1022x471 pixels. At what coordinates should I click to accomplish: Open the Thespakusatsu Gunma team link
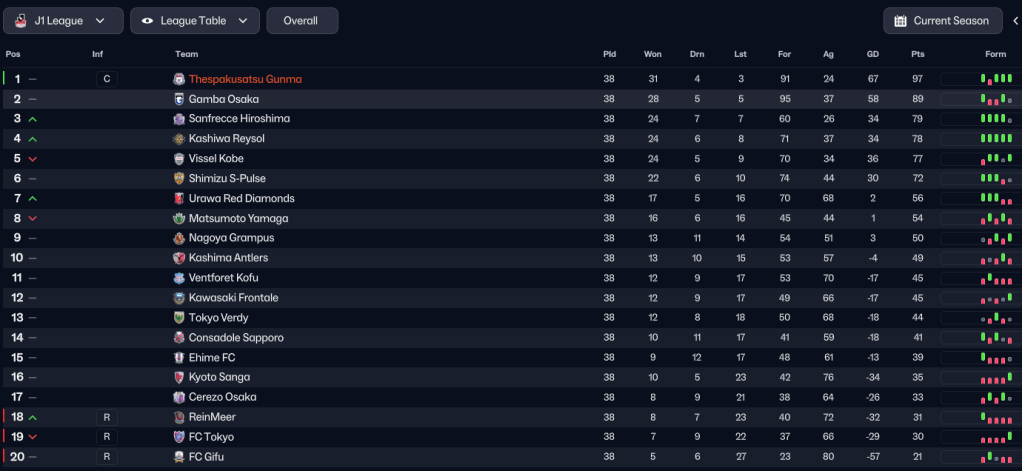[245, 79]
